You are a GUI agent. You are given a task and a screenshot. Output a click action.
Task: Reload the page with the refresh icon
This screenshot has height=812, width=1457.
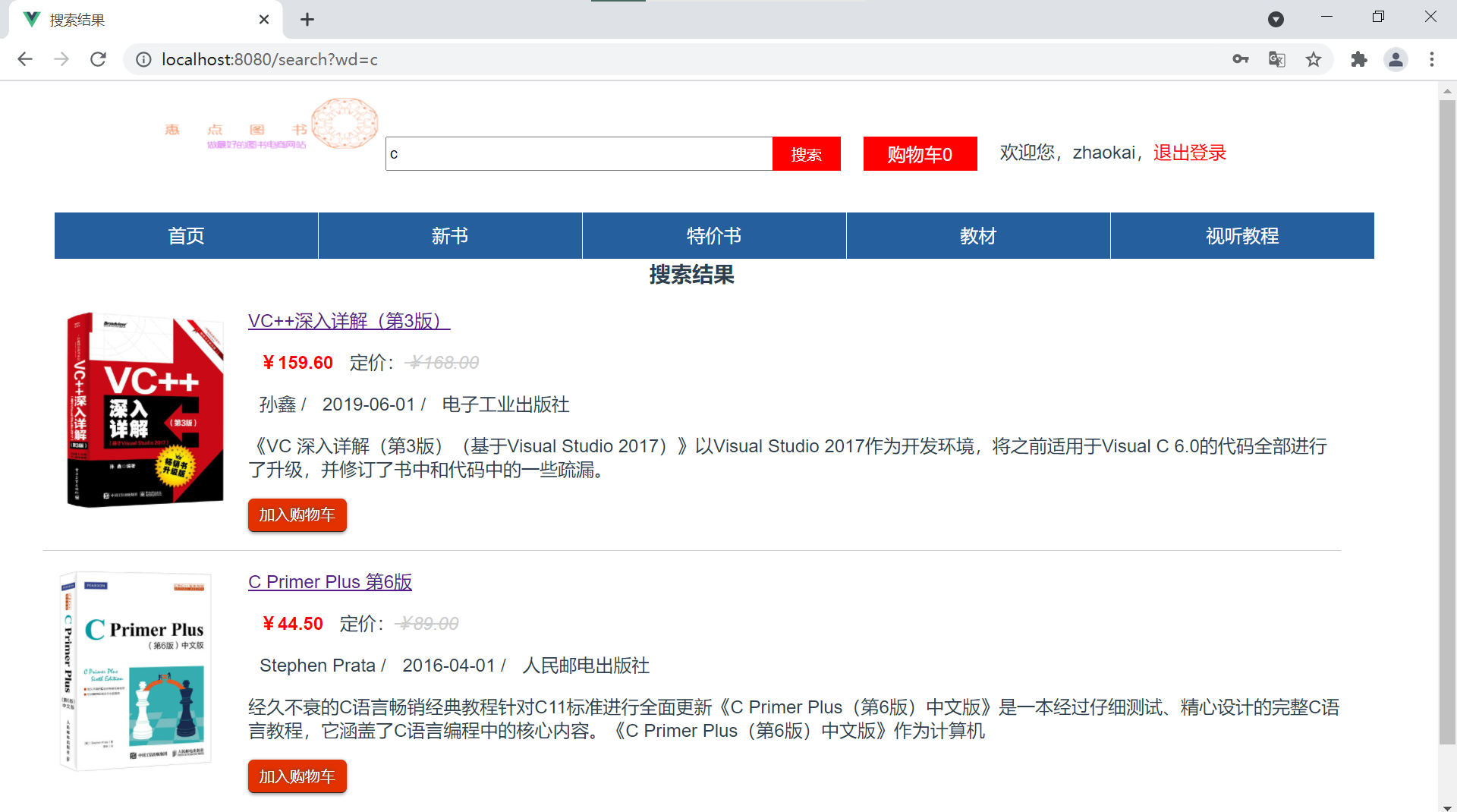(98, 59)
